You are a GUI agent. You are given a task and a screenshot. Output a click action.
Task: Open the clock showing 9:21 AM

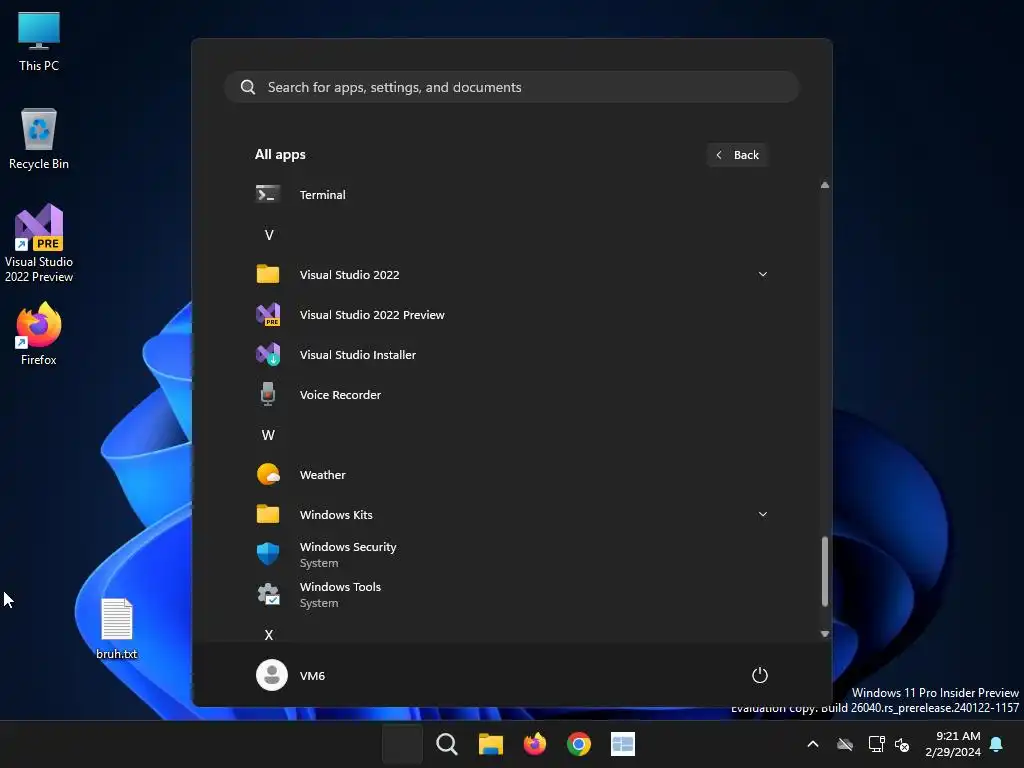coord(953,744)
